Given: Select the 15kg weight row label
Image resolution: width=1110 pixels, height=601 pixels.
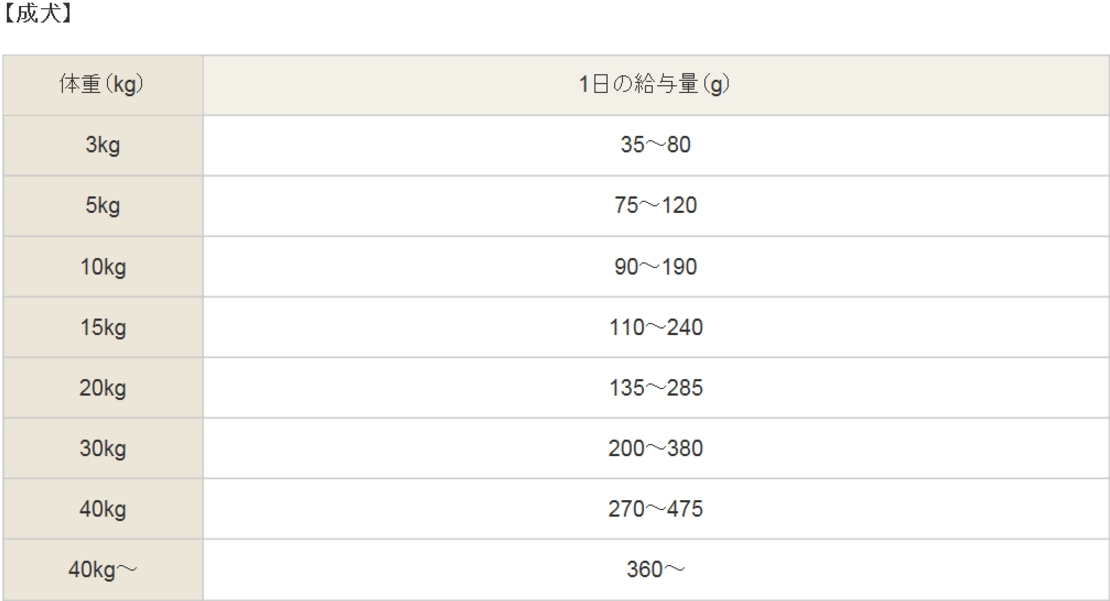Looking at the screenshot, I should [102, 328].
